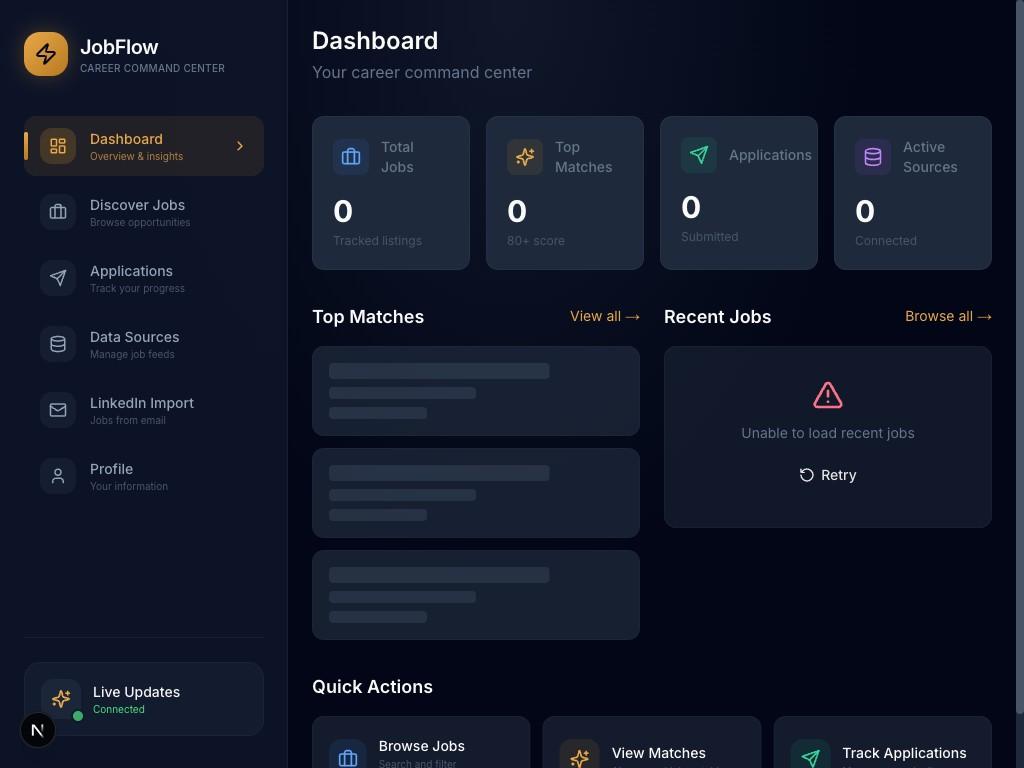The image size is (1024, 768).
Task: Click the CAREER COMMAND CENTER tagline
Action: tap(152, 68)
